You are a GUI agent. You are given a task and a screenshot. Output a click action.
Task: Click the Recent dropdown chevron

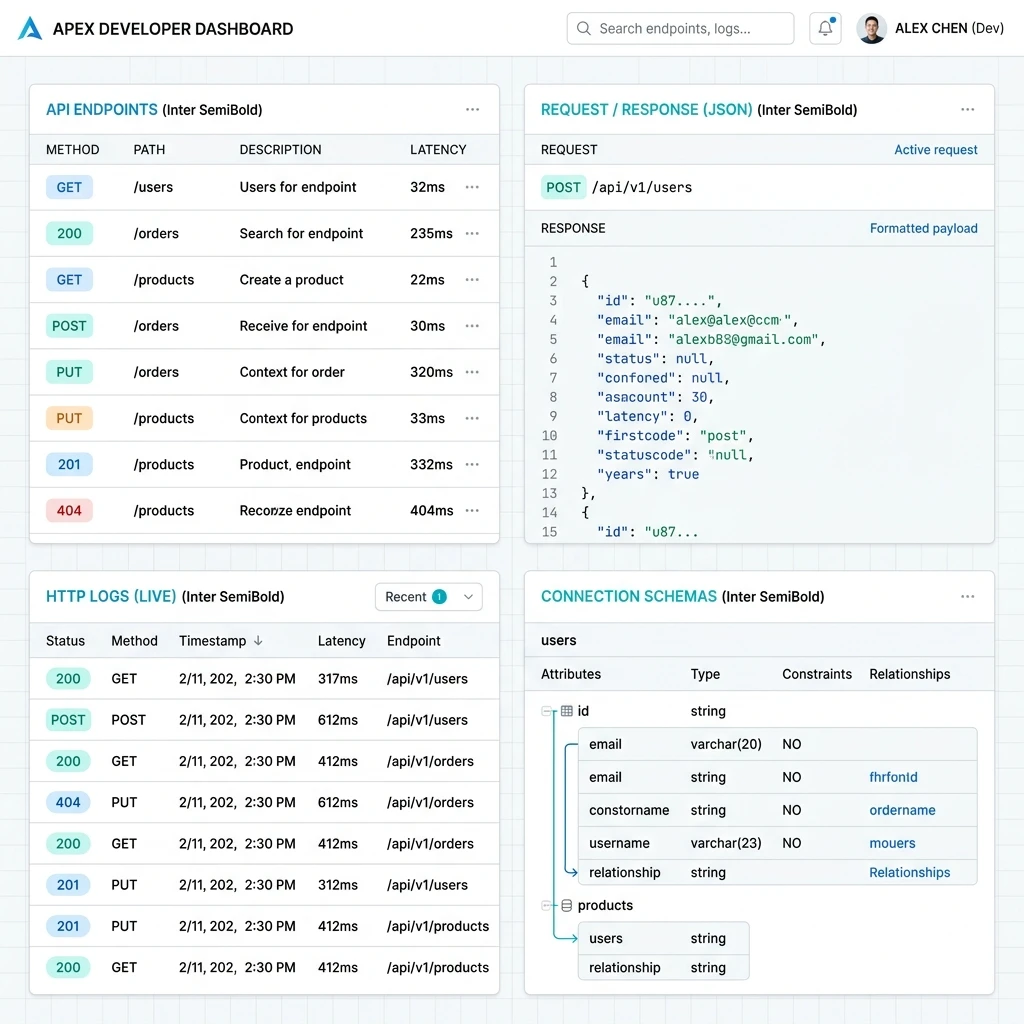click(468, 597)
